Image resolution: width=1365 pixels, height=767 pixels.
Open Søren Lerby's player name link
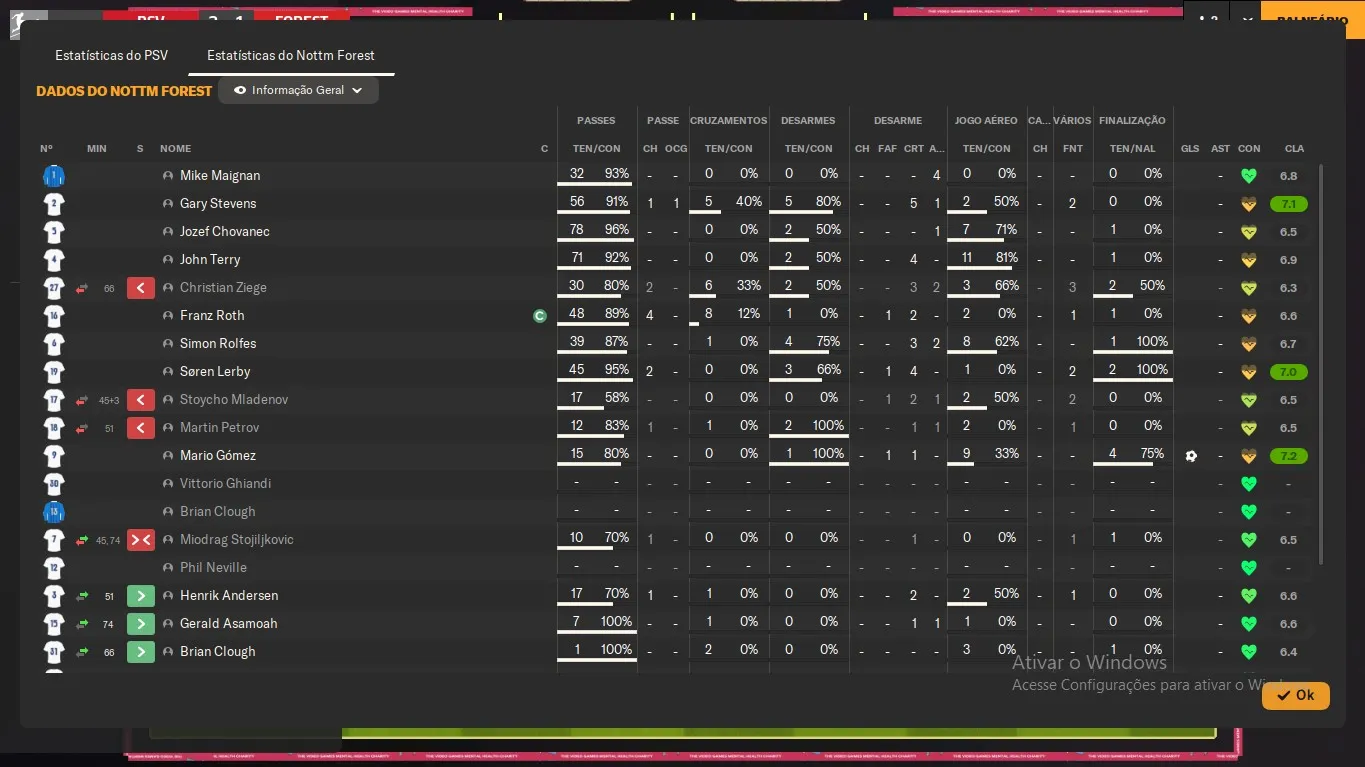pos(215,372)
